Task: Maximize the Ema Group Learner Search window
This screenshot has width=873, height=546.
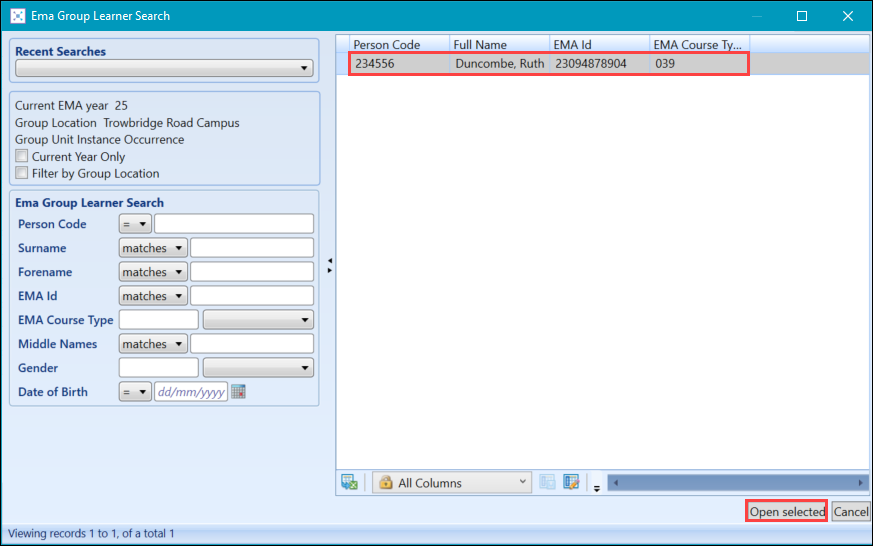Action: 802,16
